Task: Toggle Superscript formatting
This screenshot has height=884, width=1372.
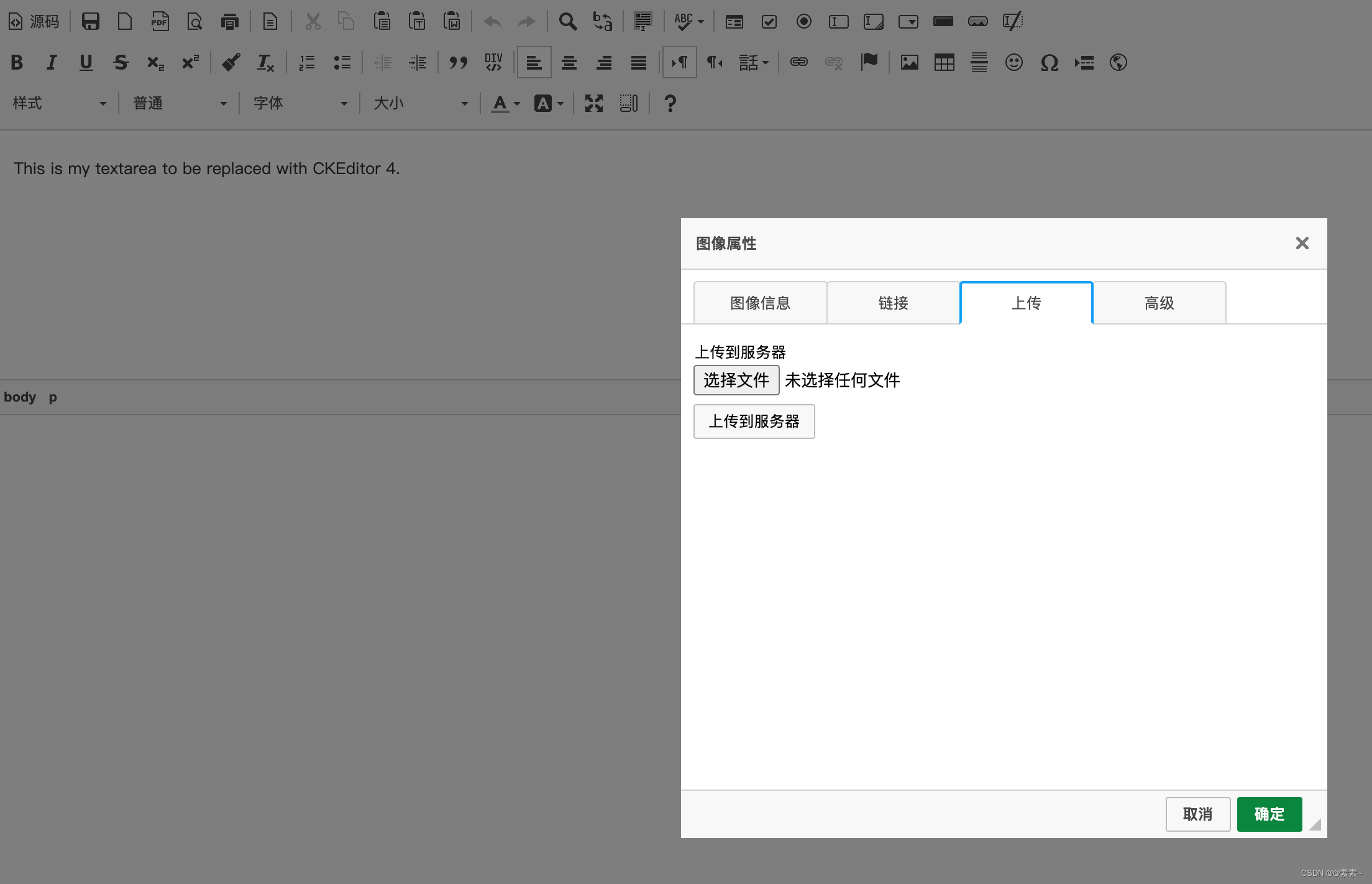Action: 191,62
